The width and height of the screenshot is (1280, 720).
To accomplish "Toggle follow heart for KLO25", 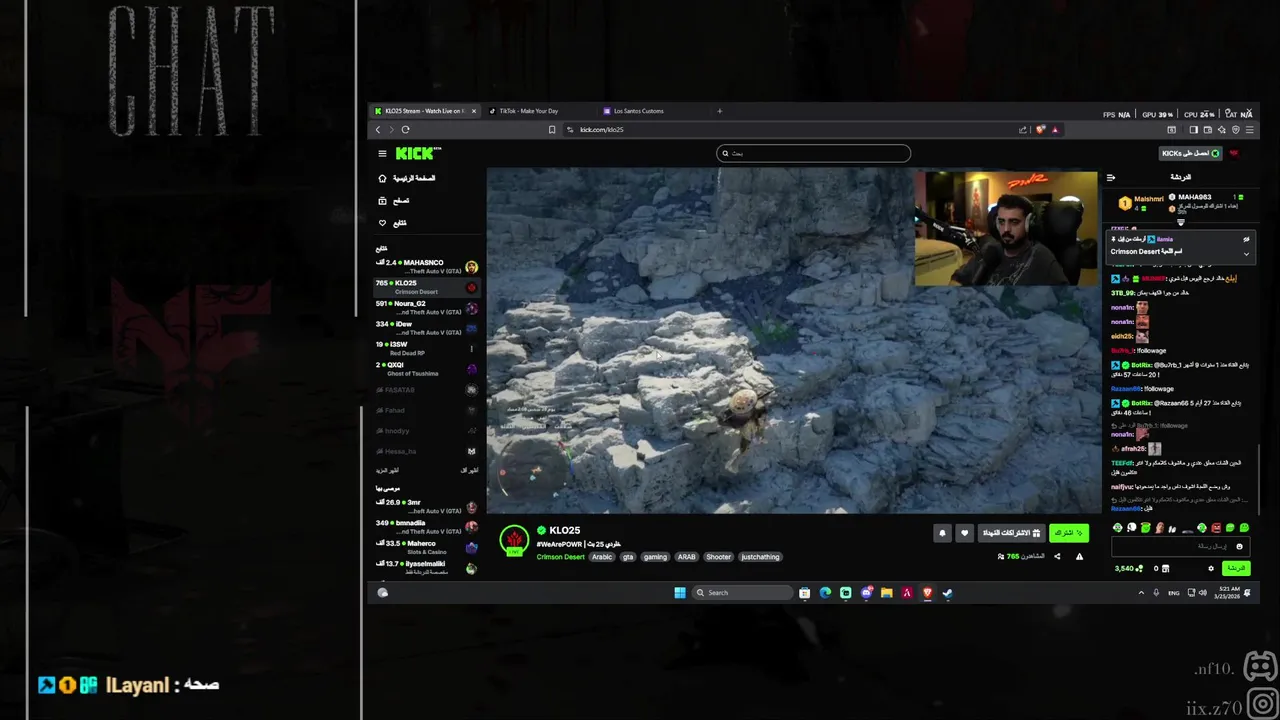I will (x=964, y=533).
